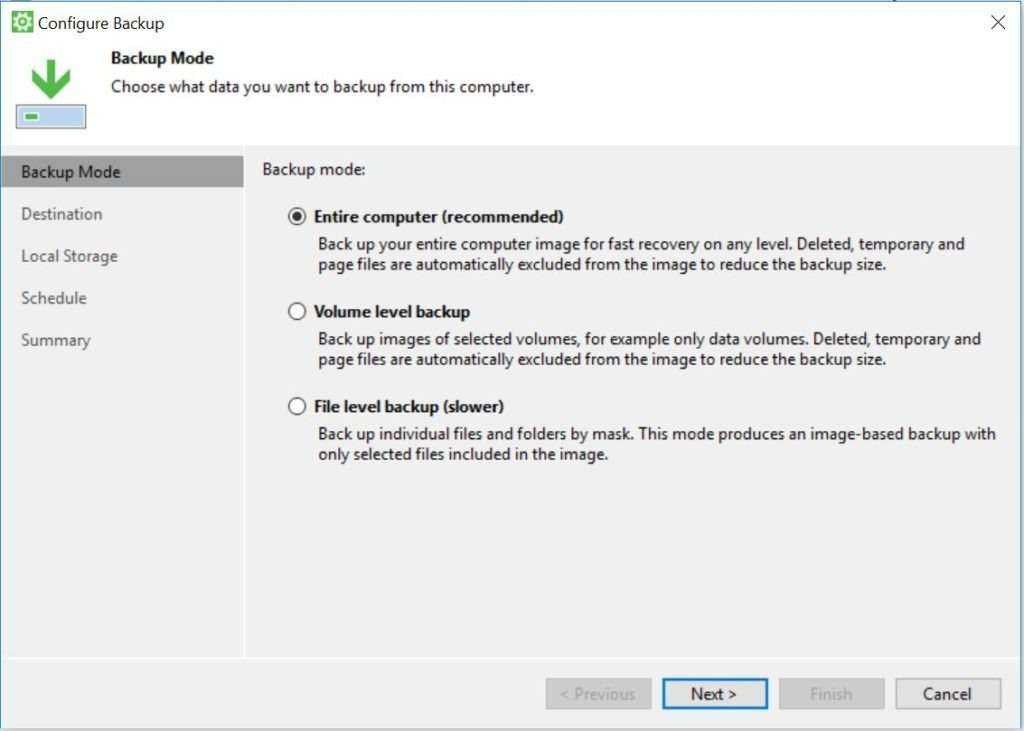This screenshot has width=1024, height=731.
Task: Jump to the Summary step
Action: coord(56,340)
